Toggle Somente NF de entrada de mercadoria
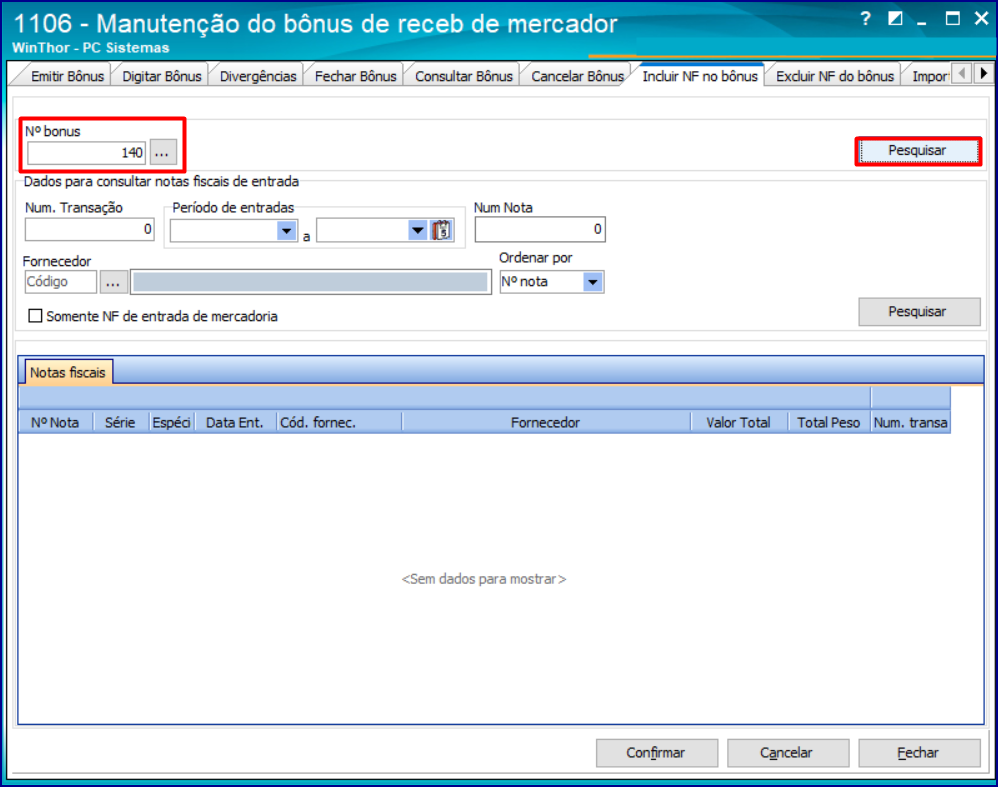Image resolution: width=998 pixels, height=787 pixels. click(36, 316)
